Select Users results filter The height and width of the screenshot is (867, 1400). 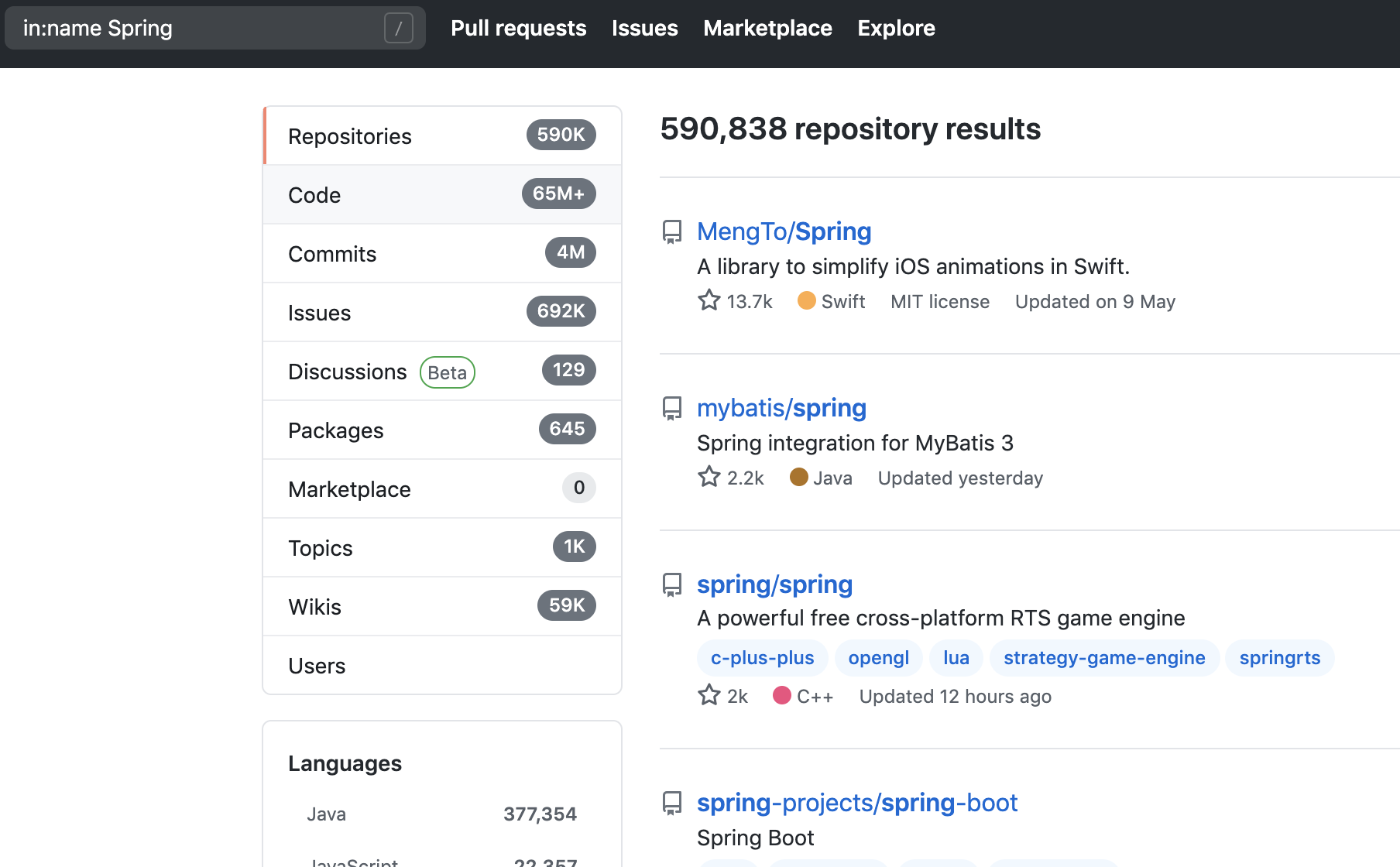coord(442,665)
